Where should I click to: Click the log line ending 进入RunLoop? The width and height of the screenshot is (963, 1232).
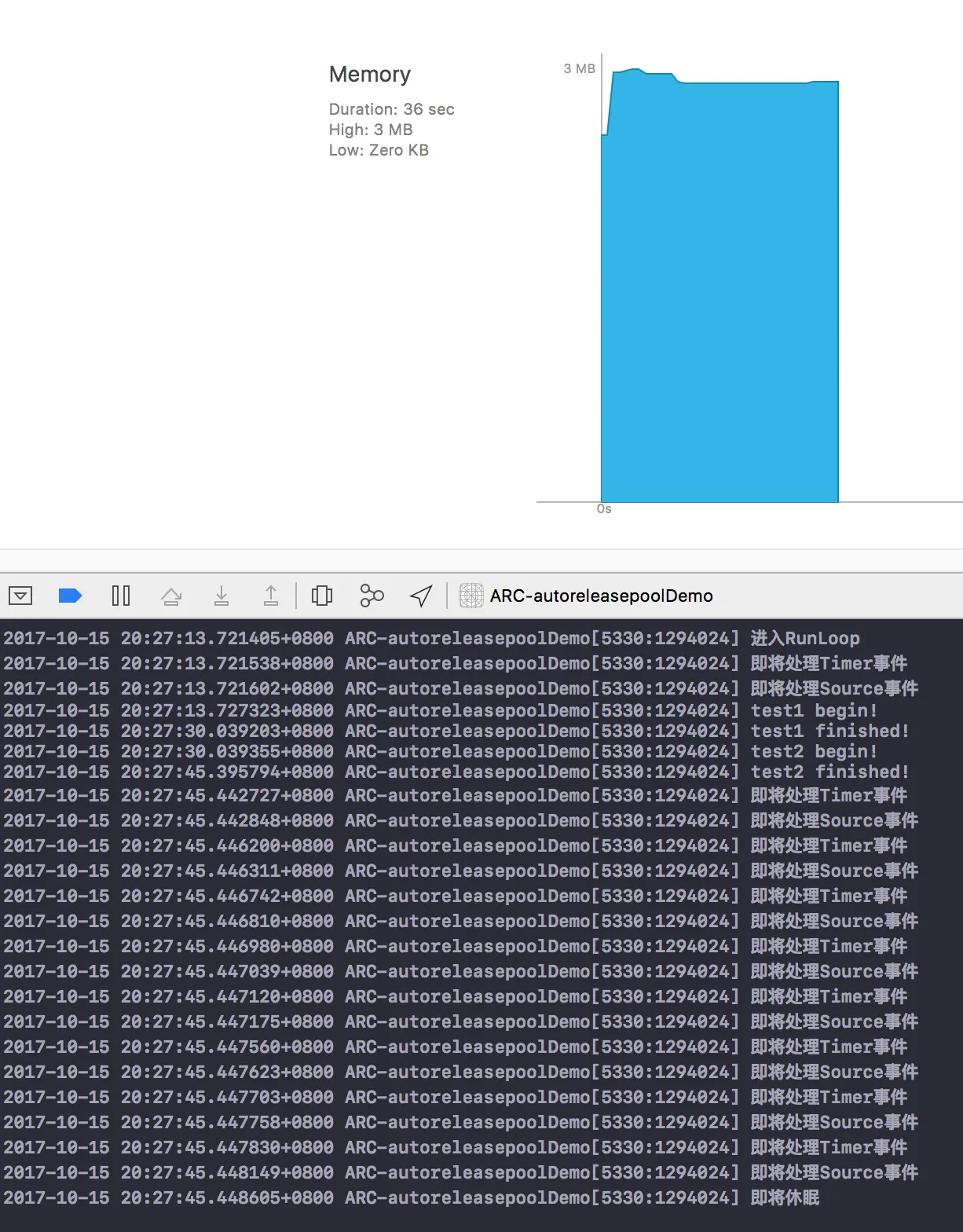coord(431,638)
